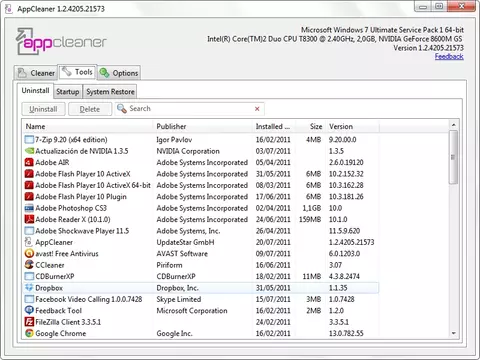Click the Dropbox icon in the list
Image resolution: width=480 pixels, height=360 pixels.
[29, 288]
